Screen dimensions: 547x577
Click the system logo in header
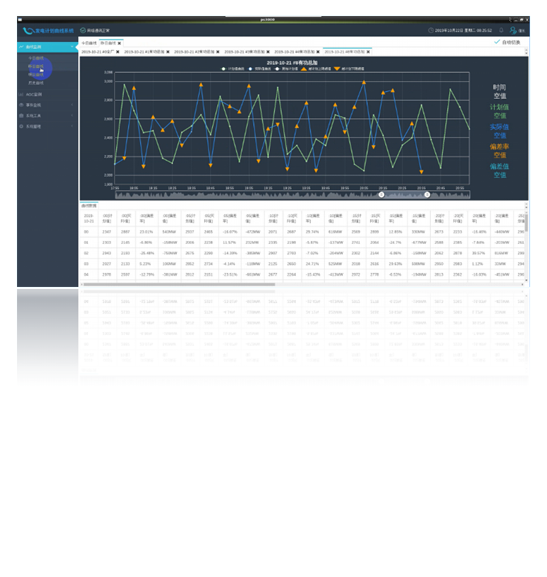[28, 31]
